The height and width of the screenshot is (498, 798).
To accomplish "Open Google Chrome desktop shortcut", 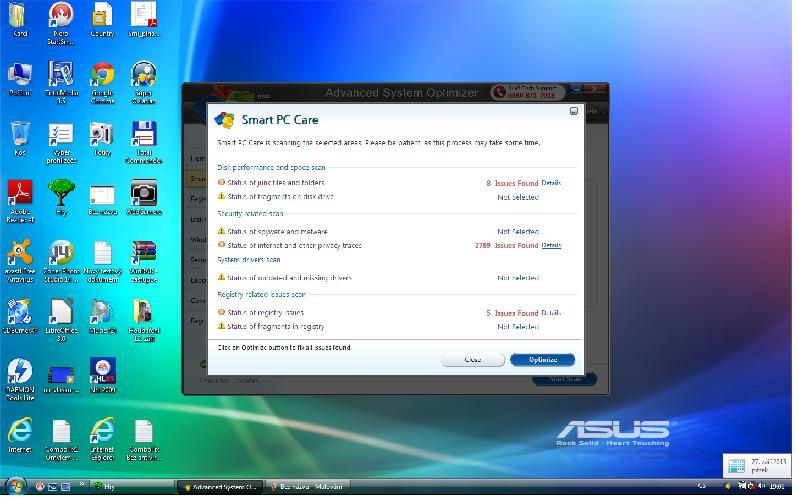I will click(102, 82).
